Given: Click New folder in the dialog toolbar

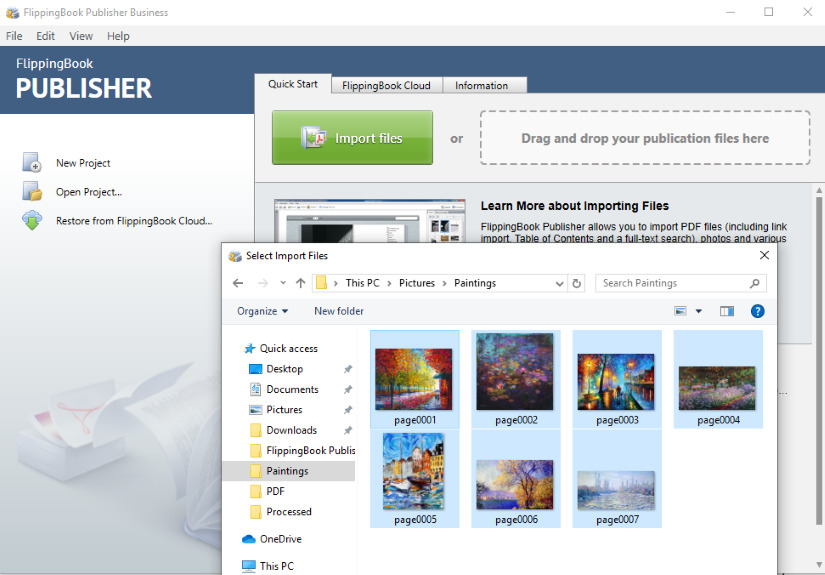Looking at the screenshot, I should 339,311.
